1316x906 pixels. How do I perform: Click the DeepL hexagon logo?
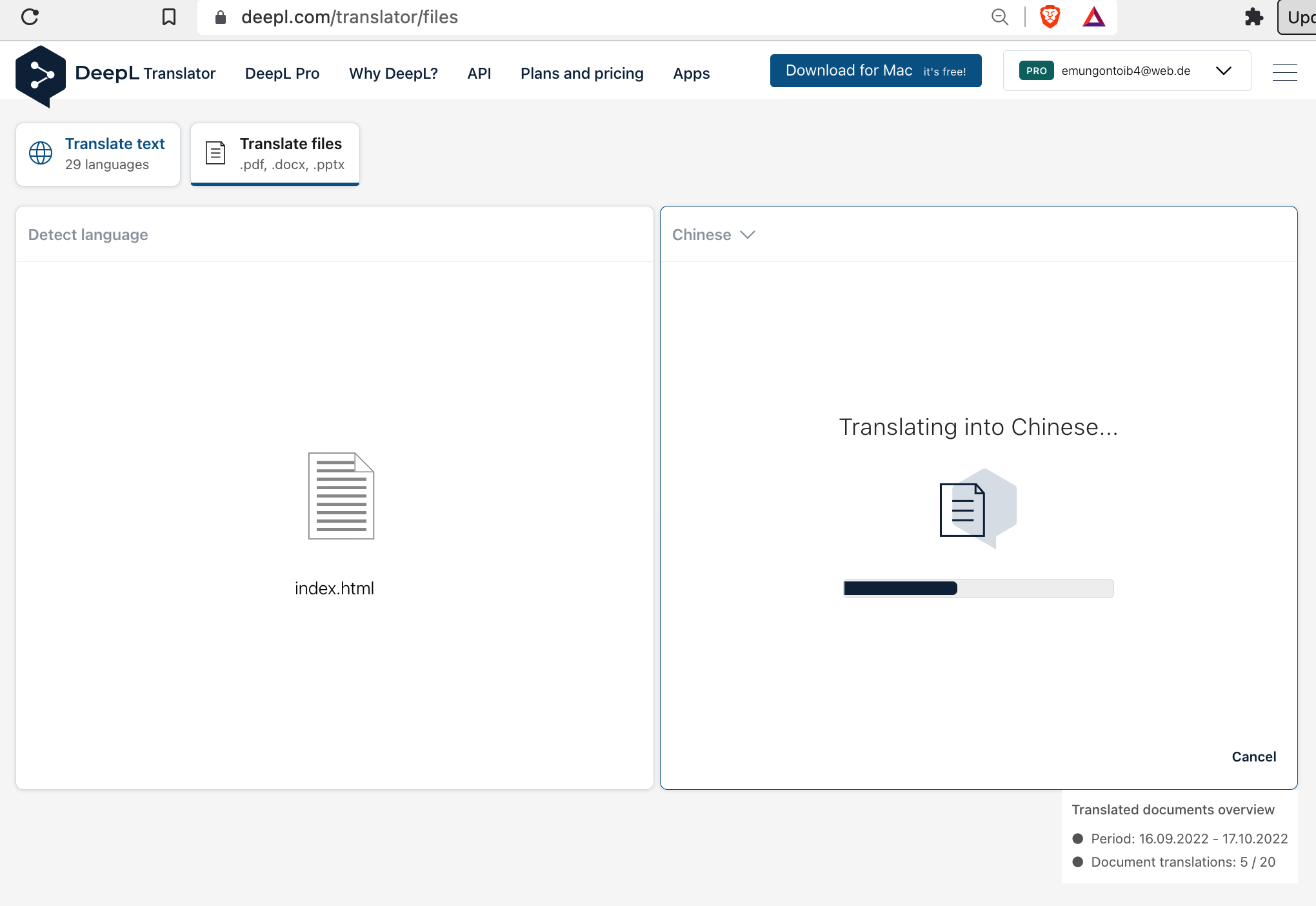[40, 75]
